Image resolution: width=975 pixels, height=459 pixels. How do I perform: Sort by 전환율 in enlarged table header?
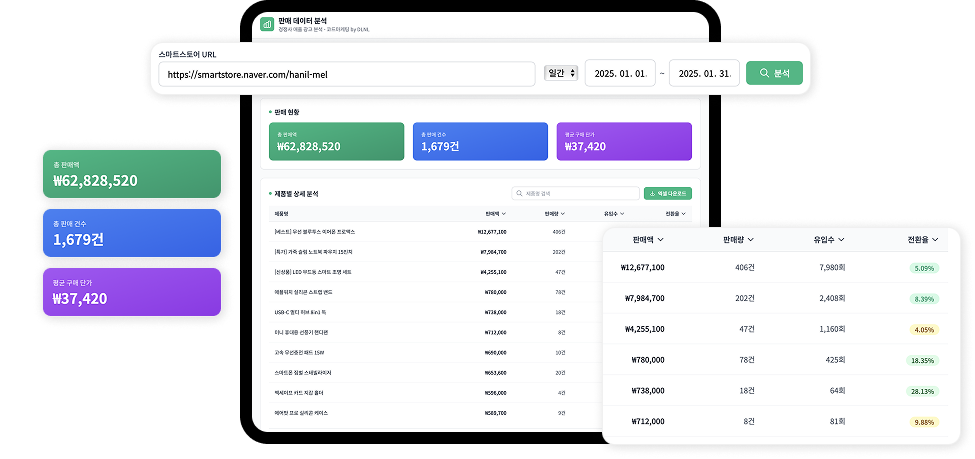[x=924, y=240]
